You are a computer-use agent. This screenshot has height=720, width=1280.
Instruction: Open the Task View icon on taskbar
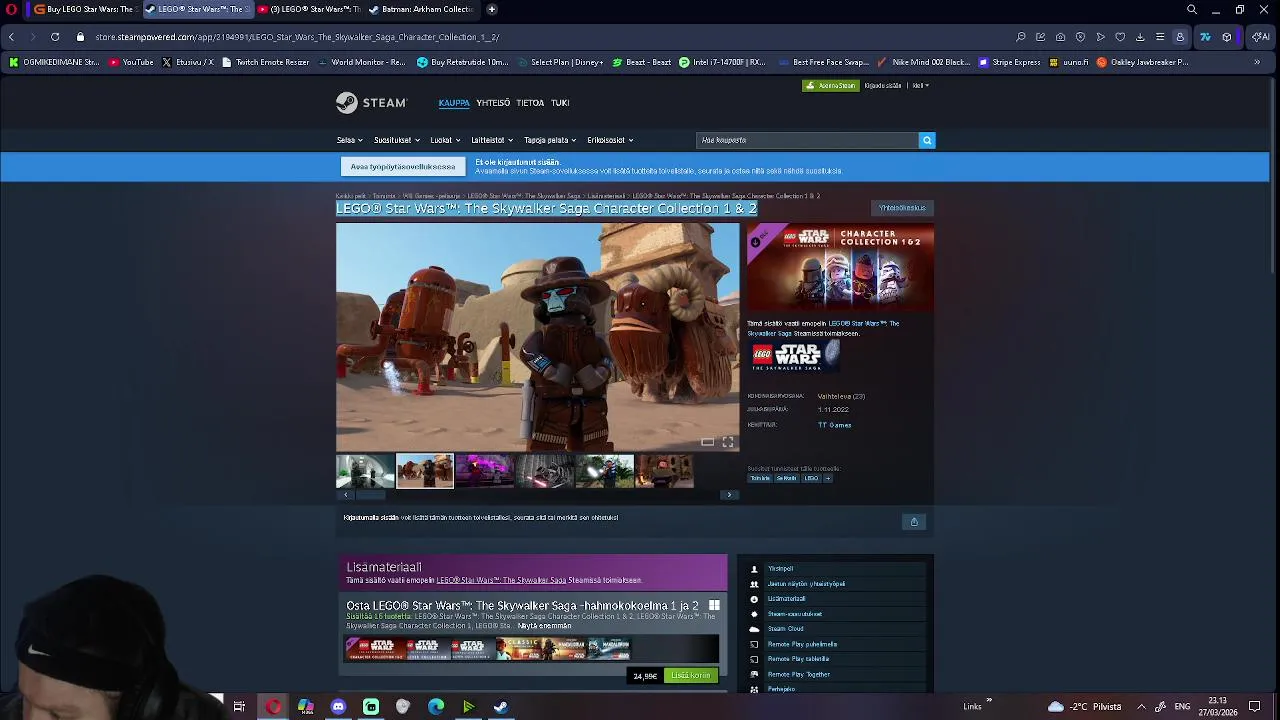239,707
